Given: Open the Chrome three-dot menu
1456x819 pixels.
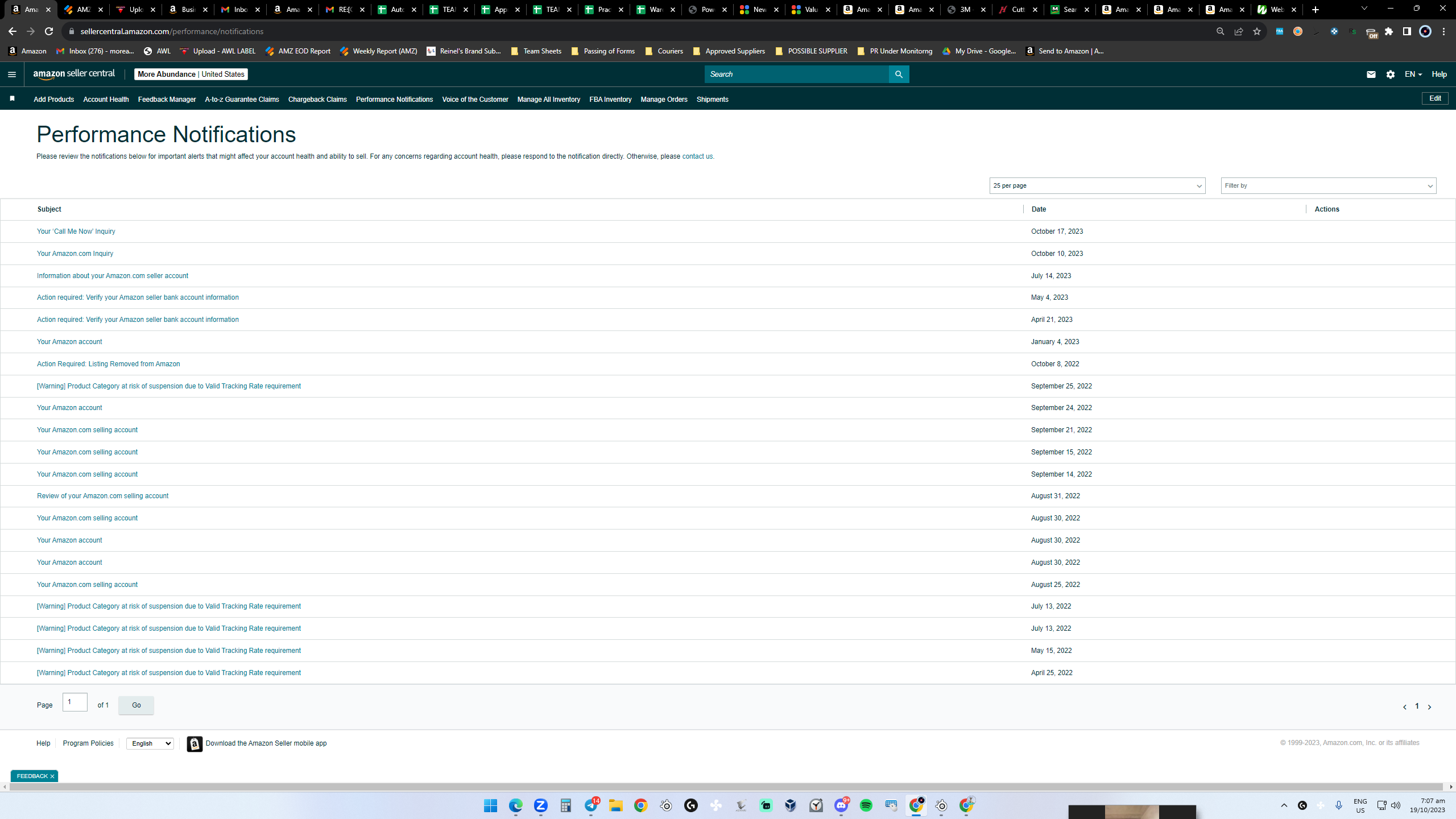Looking at the screenshot, I should coord(1443,31).
